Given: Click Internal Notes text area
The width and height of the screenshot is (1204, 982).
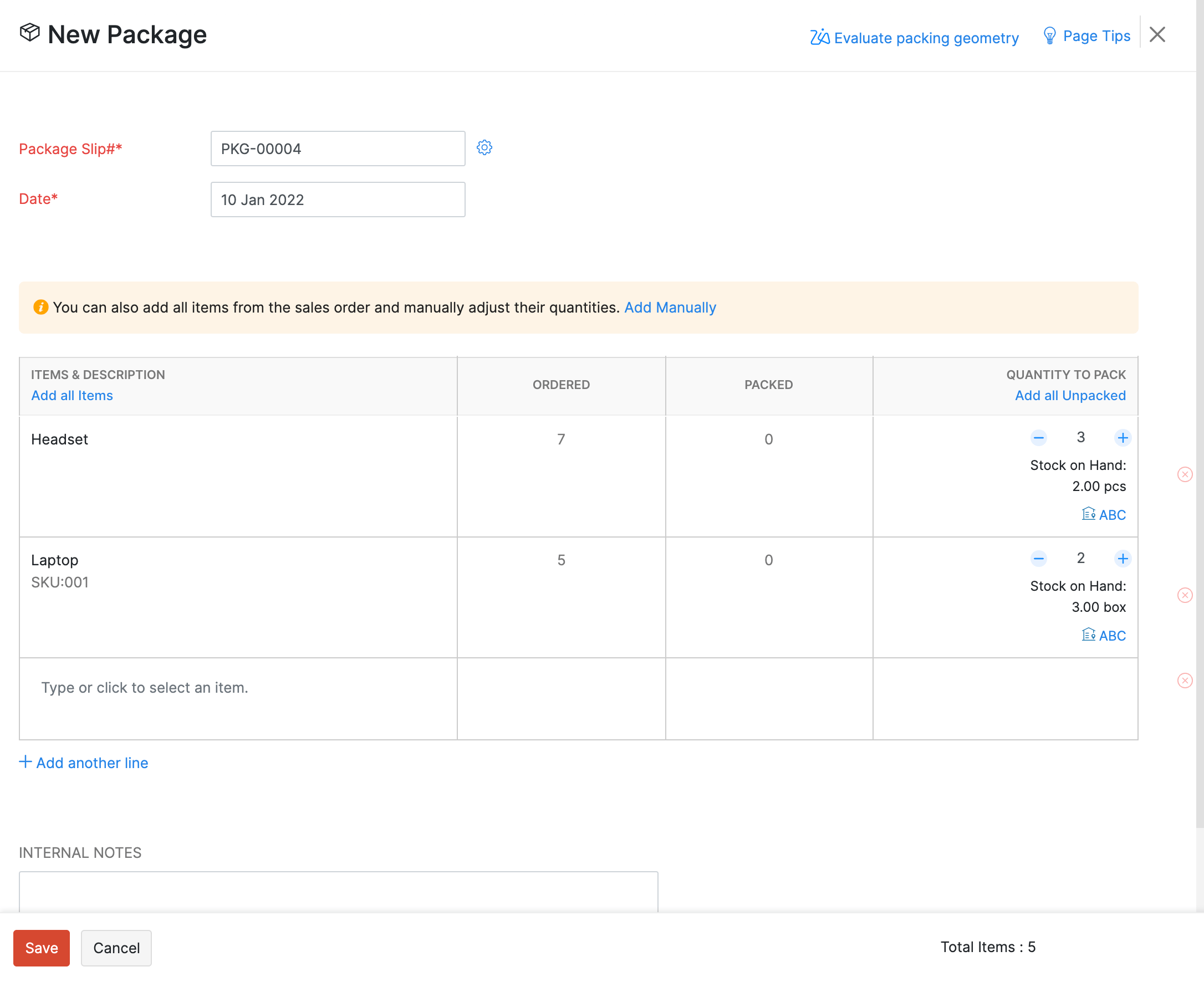Looking at the screenshot, I should (x=339, y=891).
